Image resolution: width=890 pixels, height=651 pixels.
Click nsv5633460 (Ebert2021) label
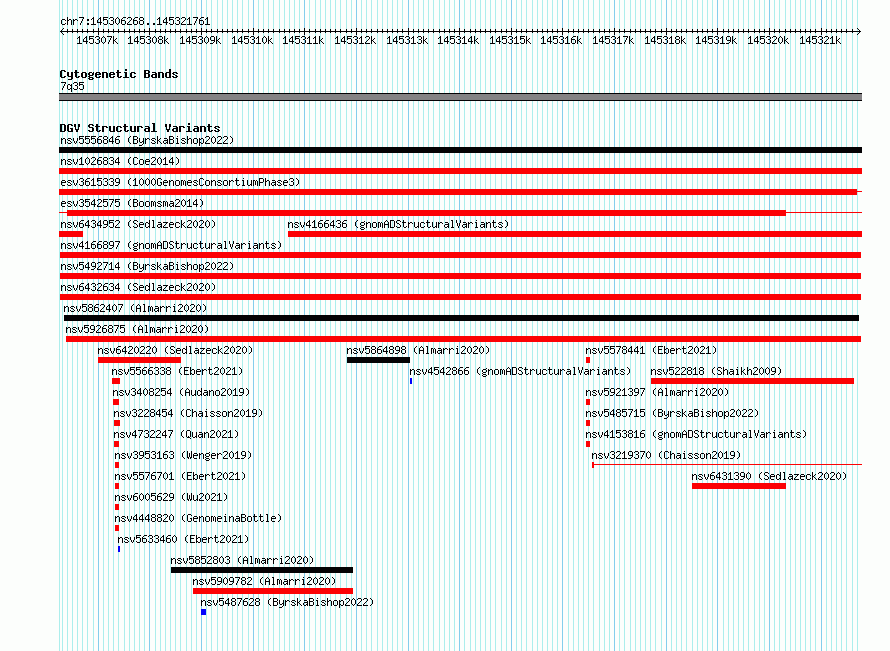183,539
